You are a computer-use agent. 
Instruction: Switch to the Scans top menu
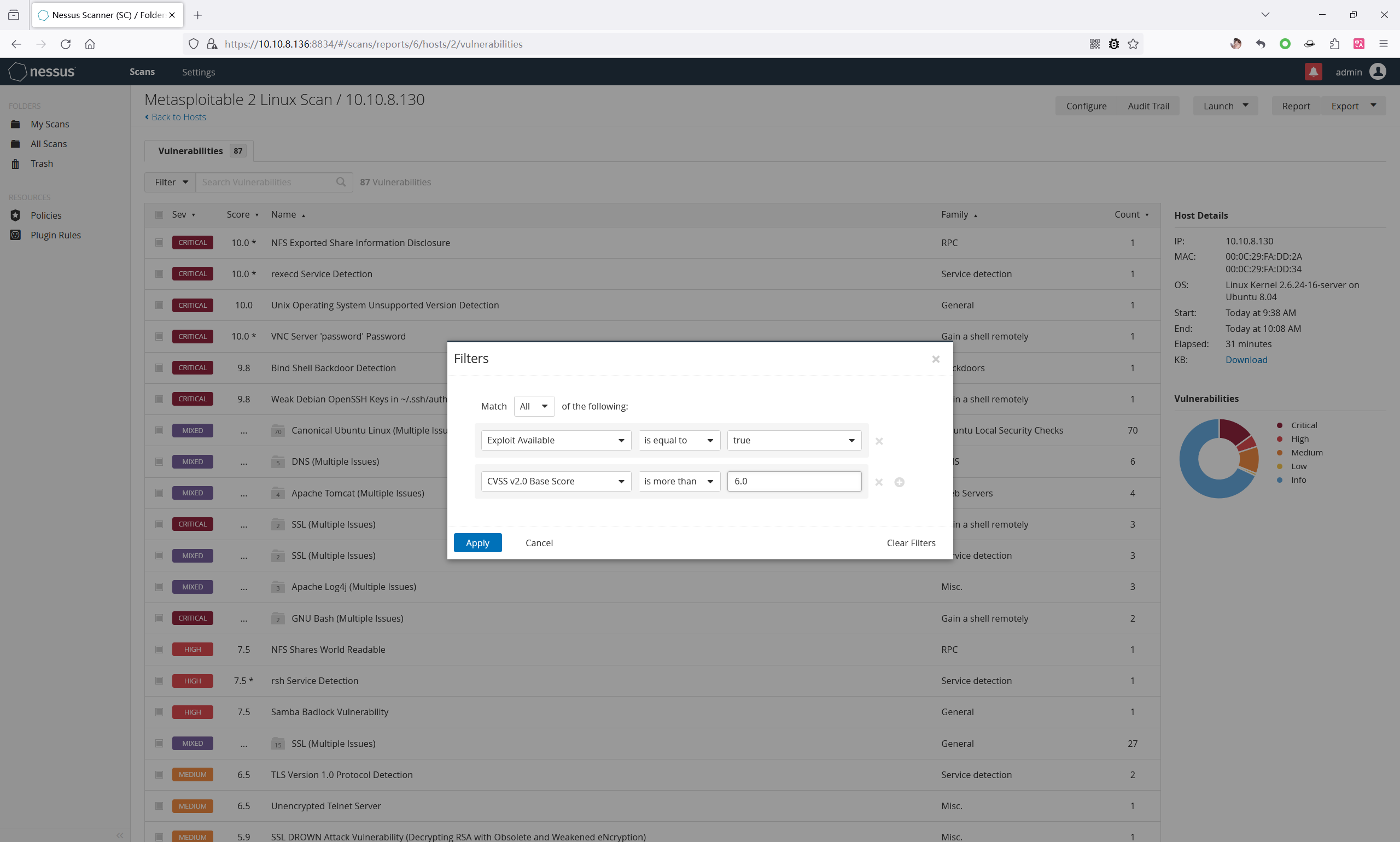click(142, 72)
